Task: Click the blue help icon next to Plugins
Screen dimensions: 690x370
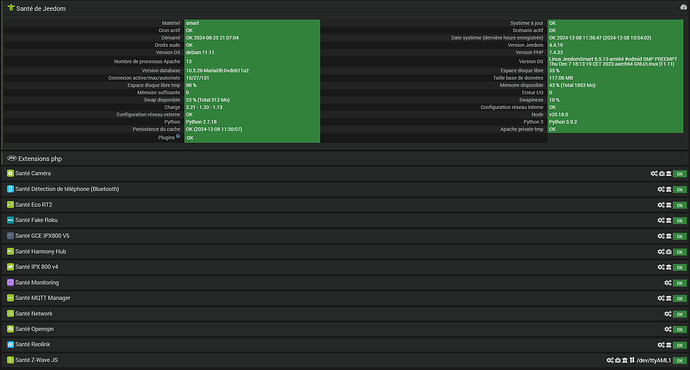Action: [178, 136]
